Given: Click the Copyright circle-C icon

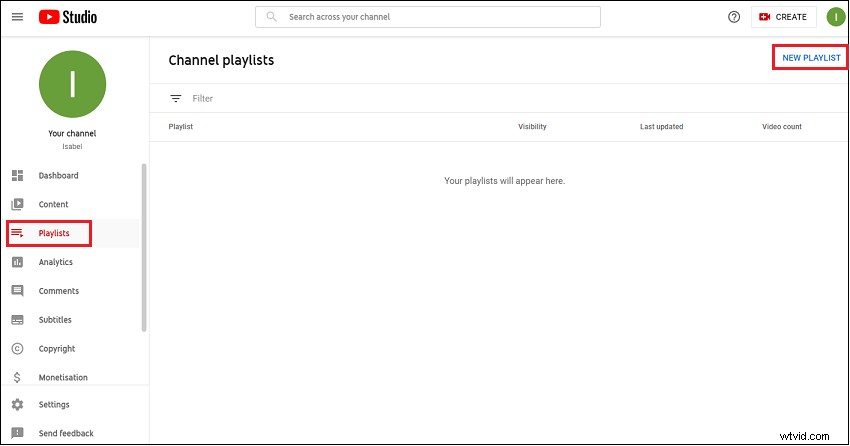Looking at the screenshot, I should pos(17,348).
